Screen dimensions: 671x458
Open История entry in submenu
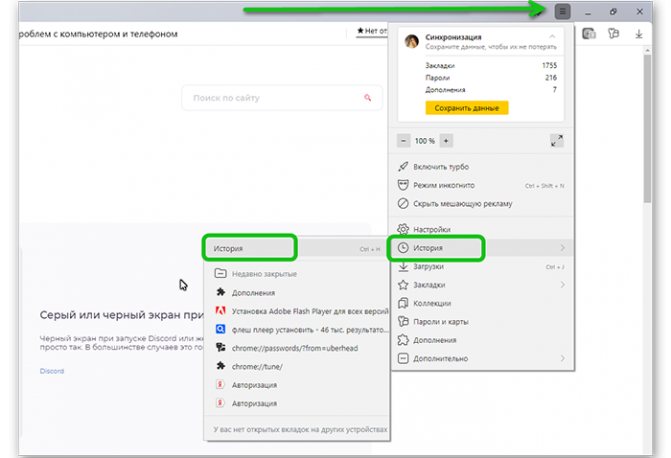297,248
